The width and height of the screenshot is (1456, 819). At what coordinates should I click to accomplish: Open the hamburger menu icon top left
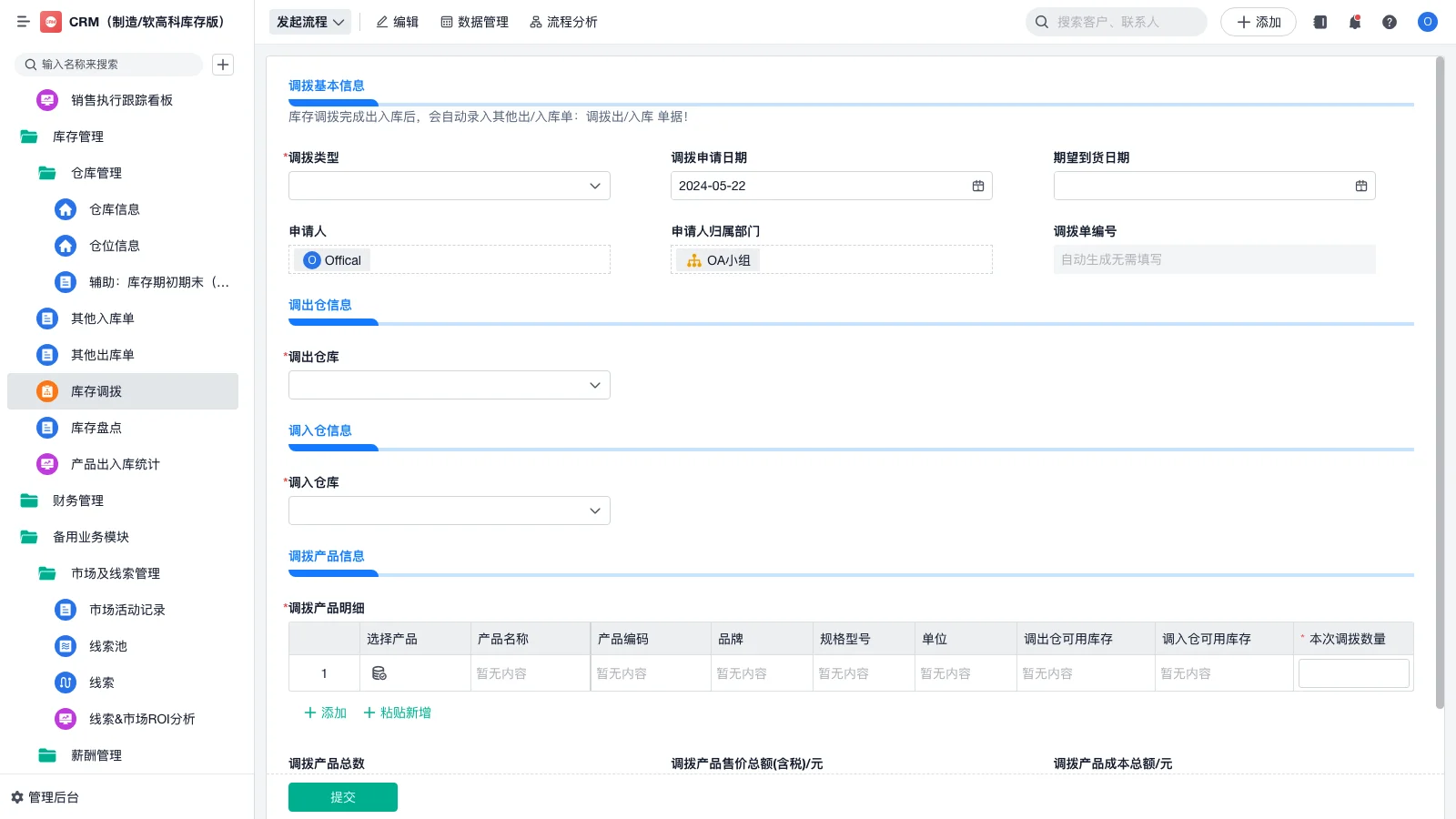click(24, 22)
